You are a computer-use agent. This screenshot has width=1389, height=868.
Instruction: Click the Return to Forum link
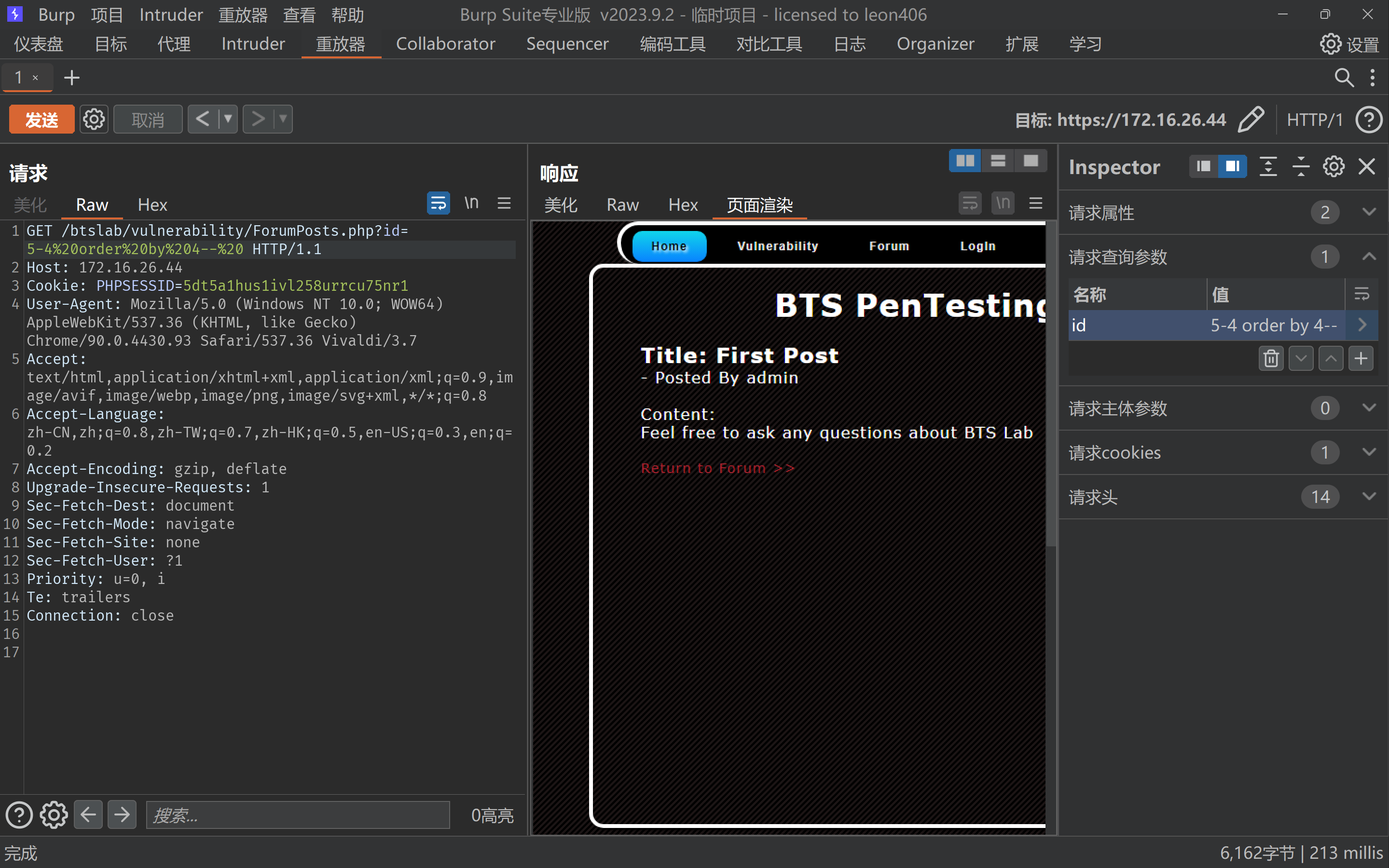tap(717, 468)
